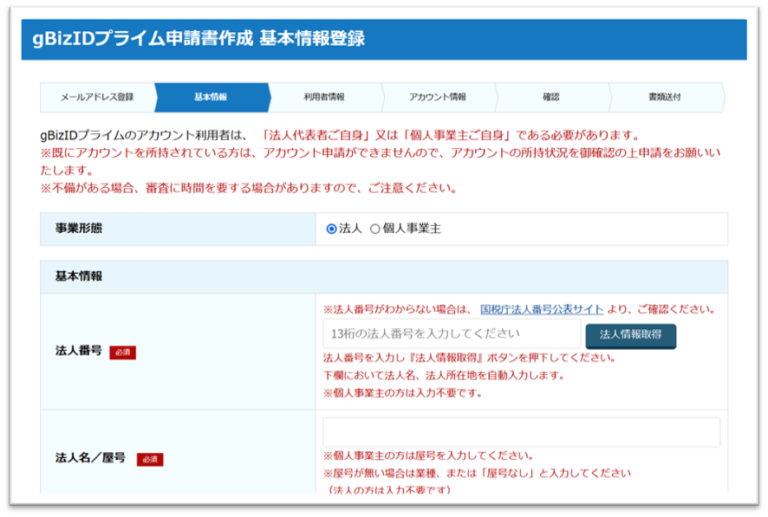Screen dimensions: 768x517
Task: Open the アカウント情報 step
Action: tap(437, 97)
